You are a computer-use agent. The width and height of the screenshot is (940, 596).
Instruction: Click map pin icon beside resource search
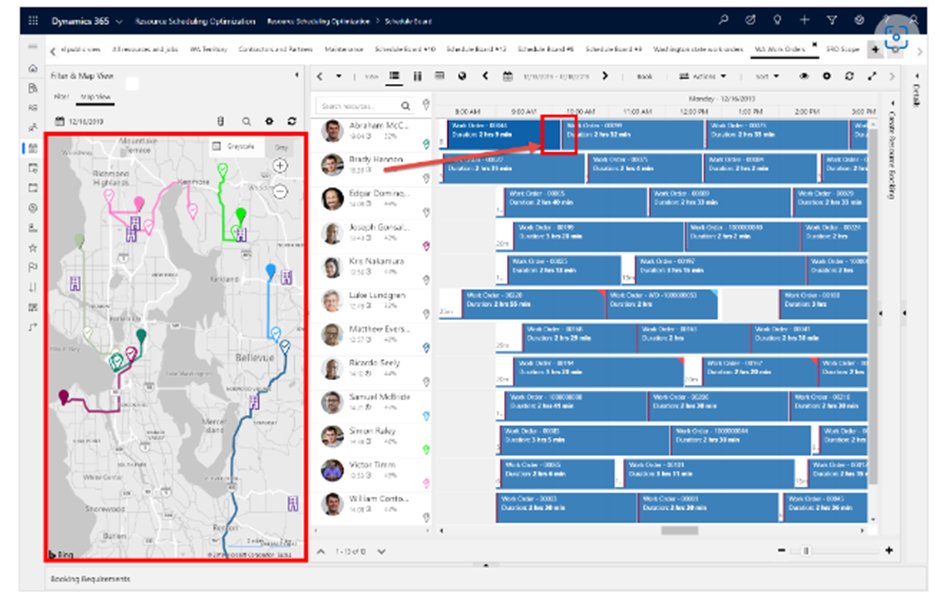[x=426, y=105]
